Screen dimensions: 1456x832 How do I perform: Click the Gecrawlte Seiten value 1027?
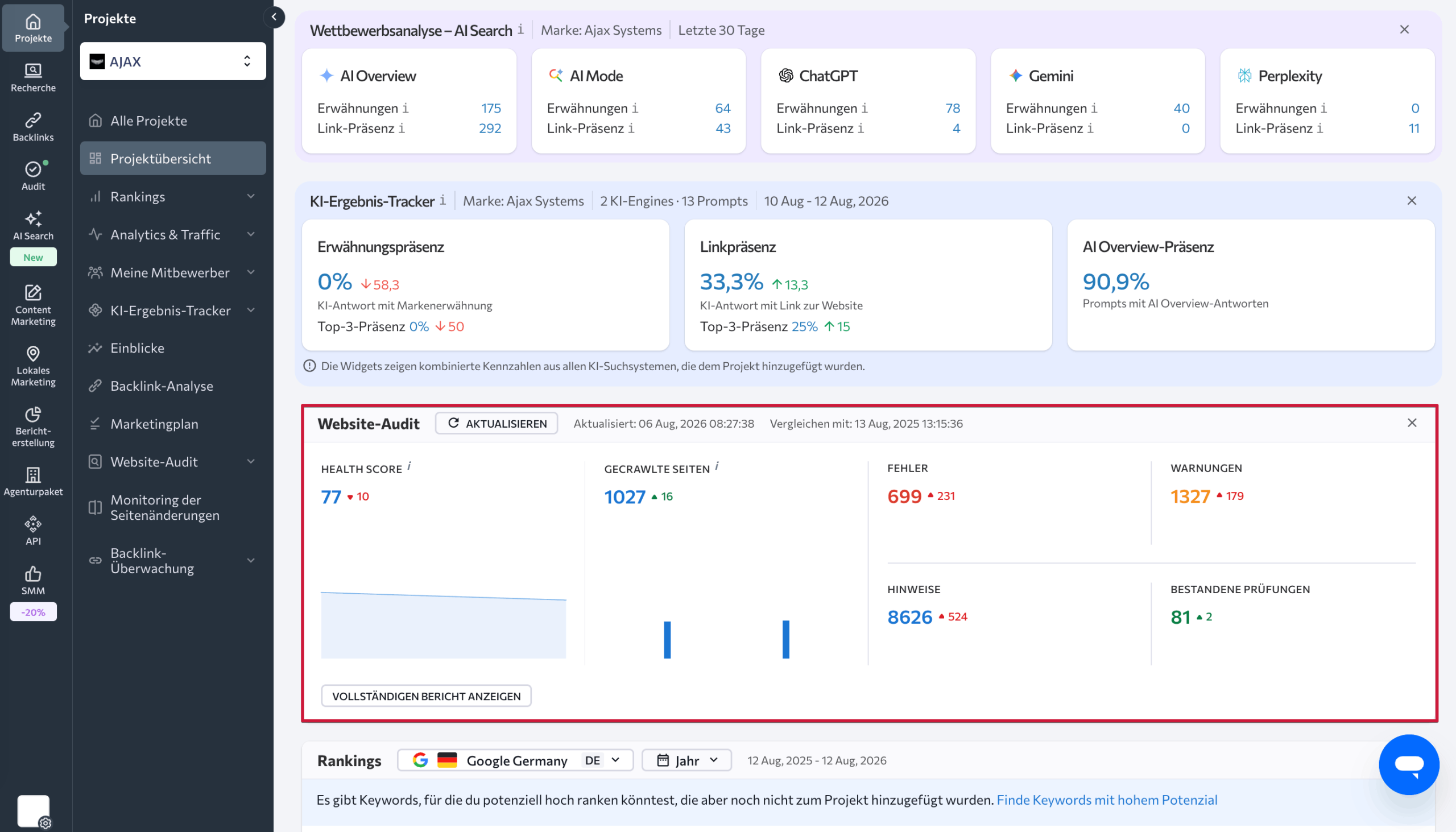(x=624, y=496)
